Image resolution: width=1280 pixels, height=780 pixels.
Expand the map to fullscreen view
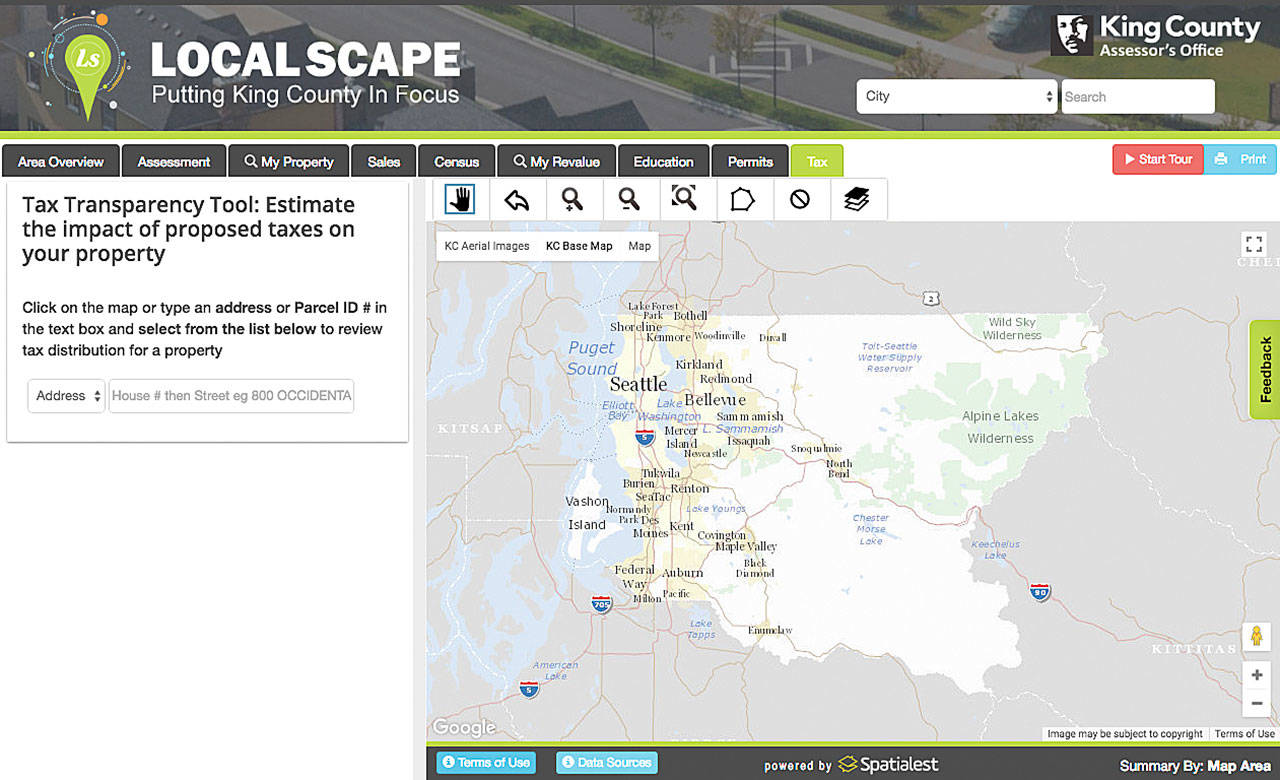click(x=1254, y=243)
